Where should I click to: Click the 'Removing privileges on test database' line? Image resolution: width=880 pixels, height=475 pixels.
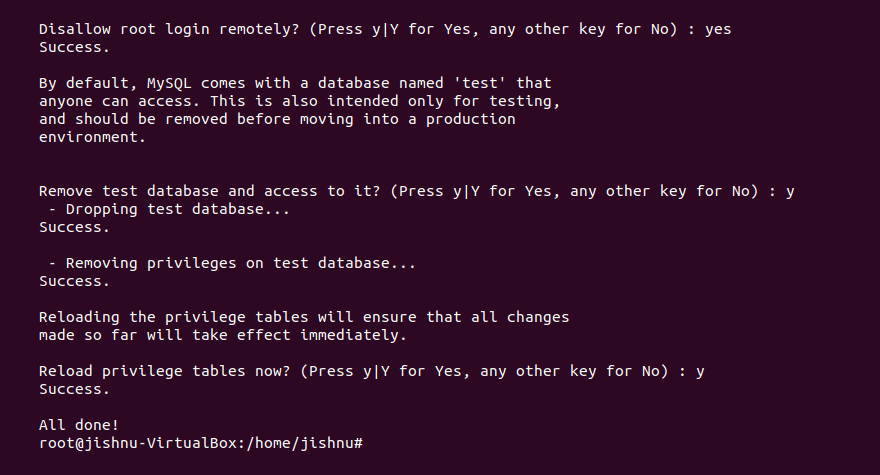(232, 263)
